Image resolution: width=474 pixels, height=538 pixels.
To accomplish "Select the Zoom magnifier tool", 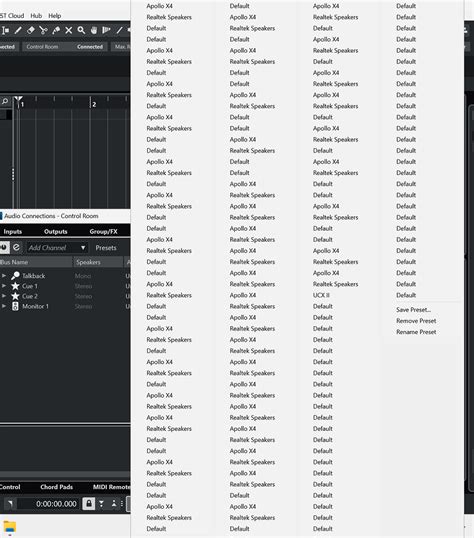I will (x=81, y=31).
